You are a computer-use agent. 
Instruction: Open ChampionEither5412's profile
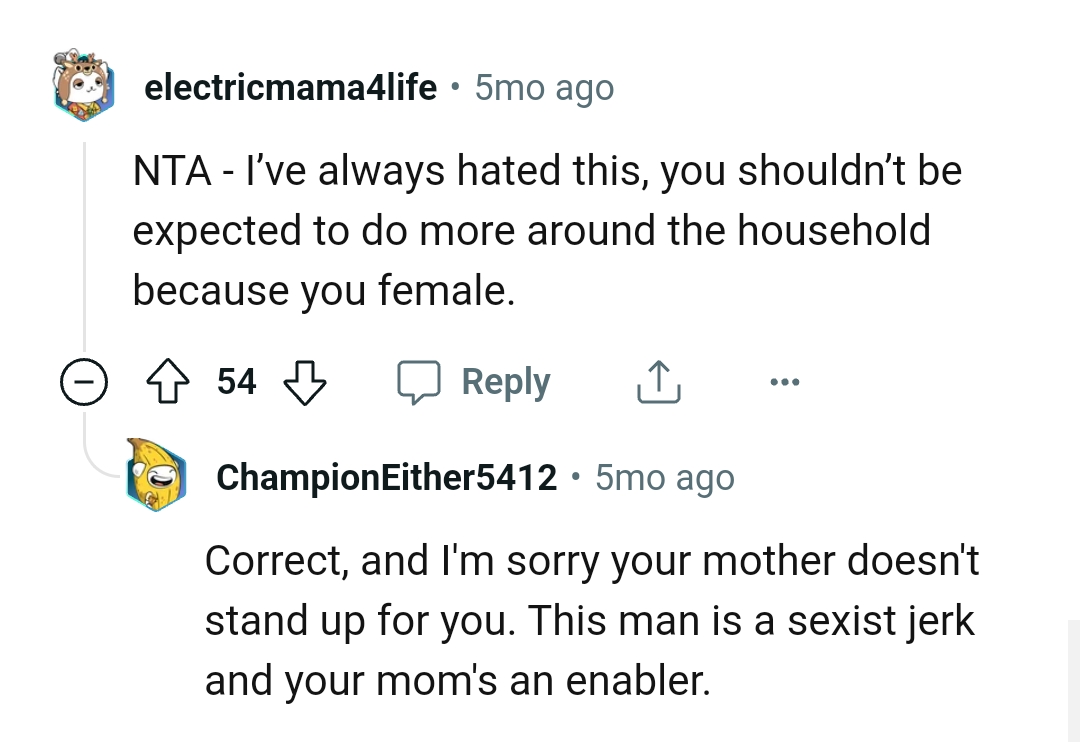[x=386, y=477]
